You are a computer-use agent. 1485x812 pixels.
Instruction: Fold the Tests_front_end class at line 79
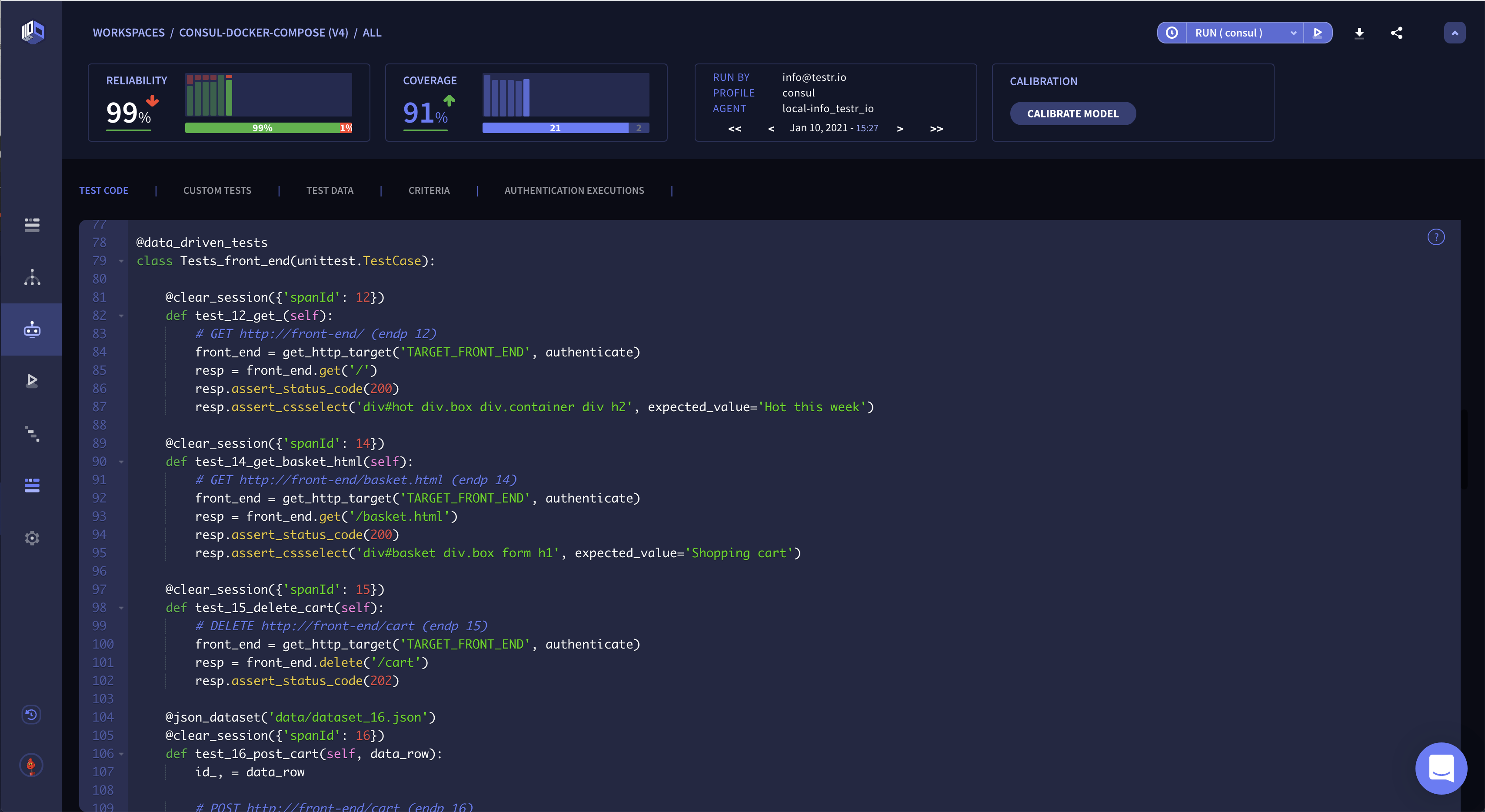(121, 261)
